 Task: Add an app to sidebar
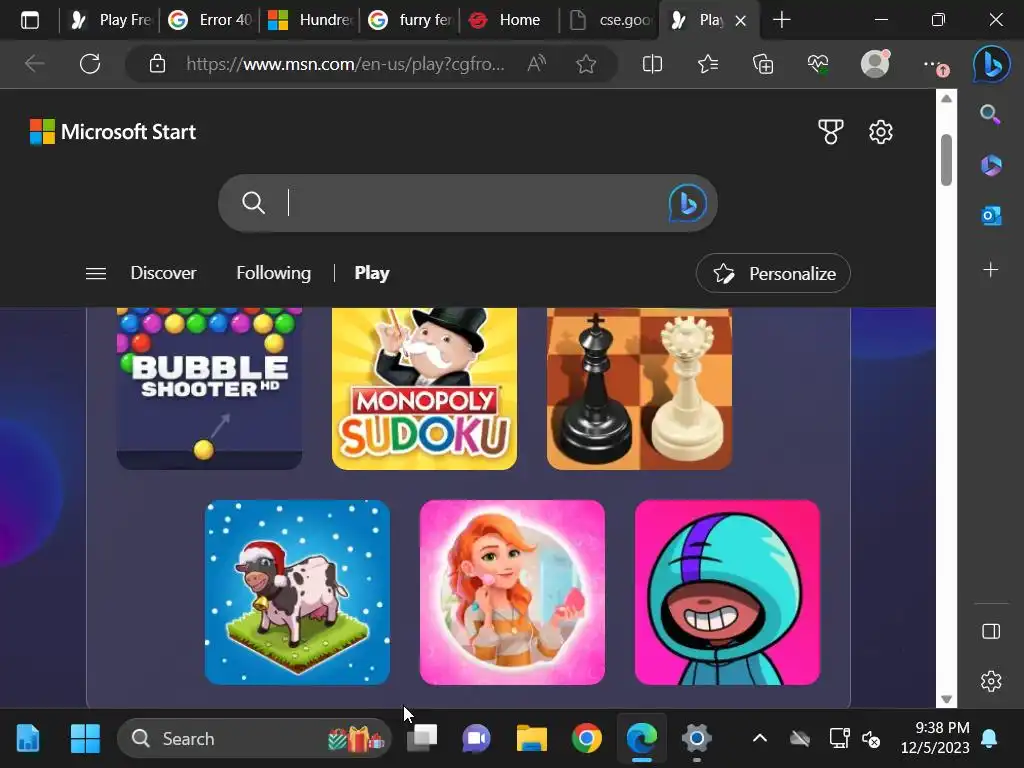pos(991,270)
